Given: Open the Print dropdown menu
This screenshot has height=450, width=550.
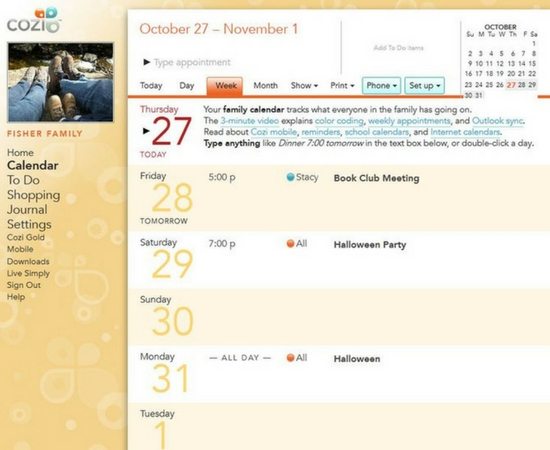Looking at the screenshot, I should 342,86.
